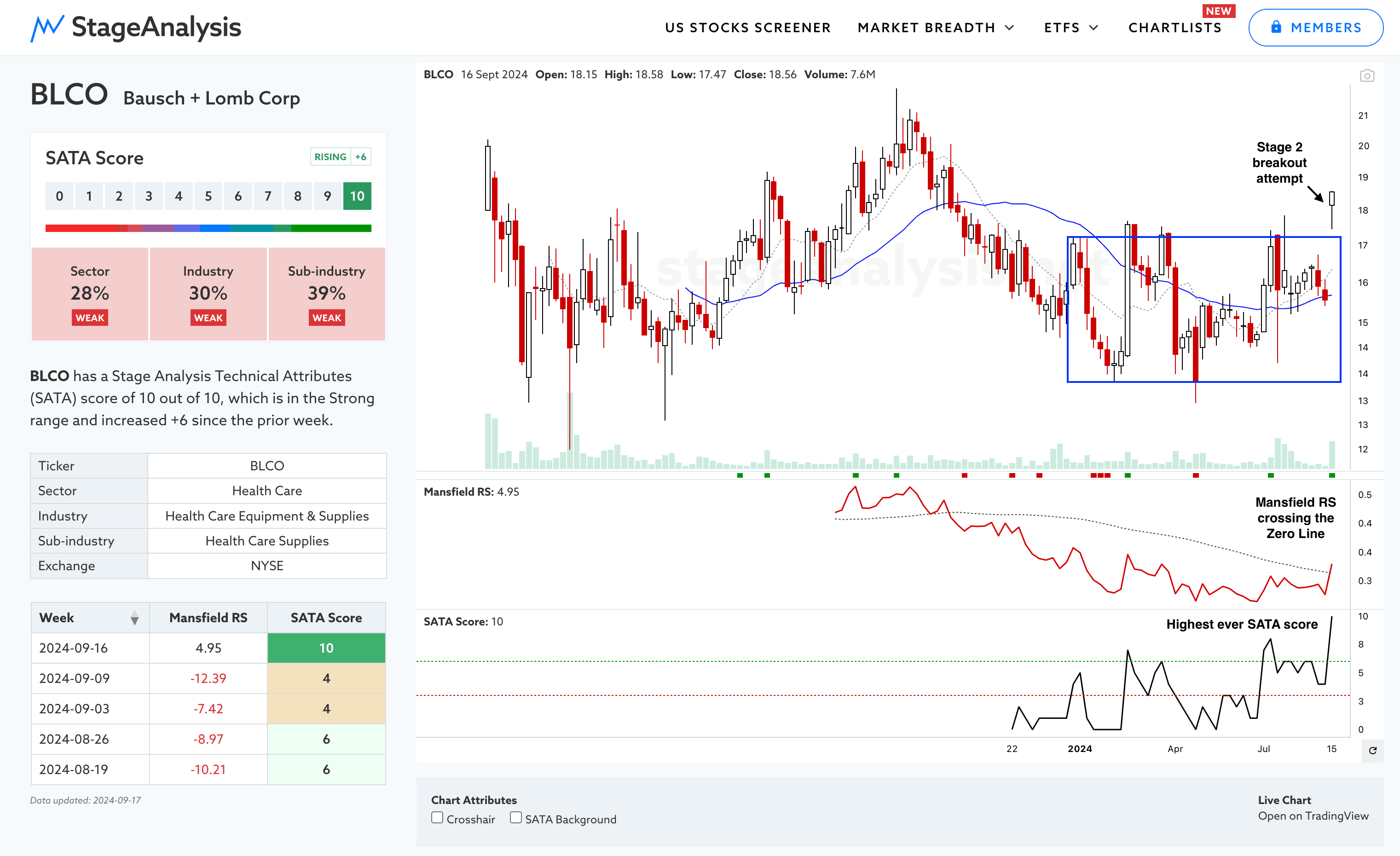Click the Chart Attributes label
This screenshot has height=856, width=1400.
pyautogui.click(x=473, y=800)
